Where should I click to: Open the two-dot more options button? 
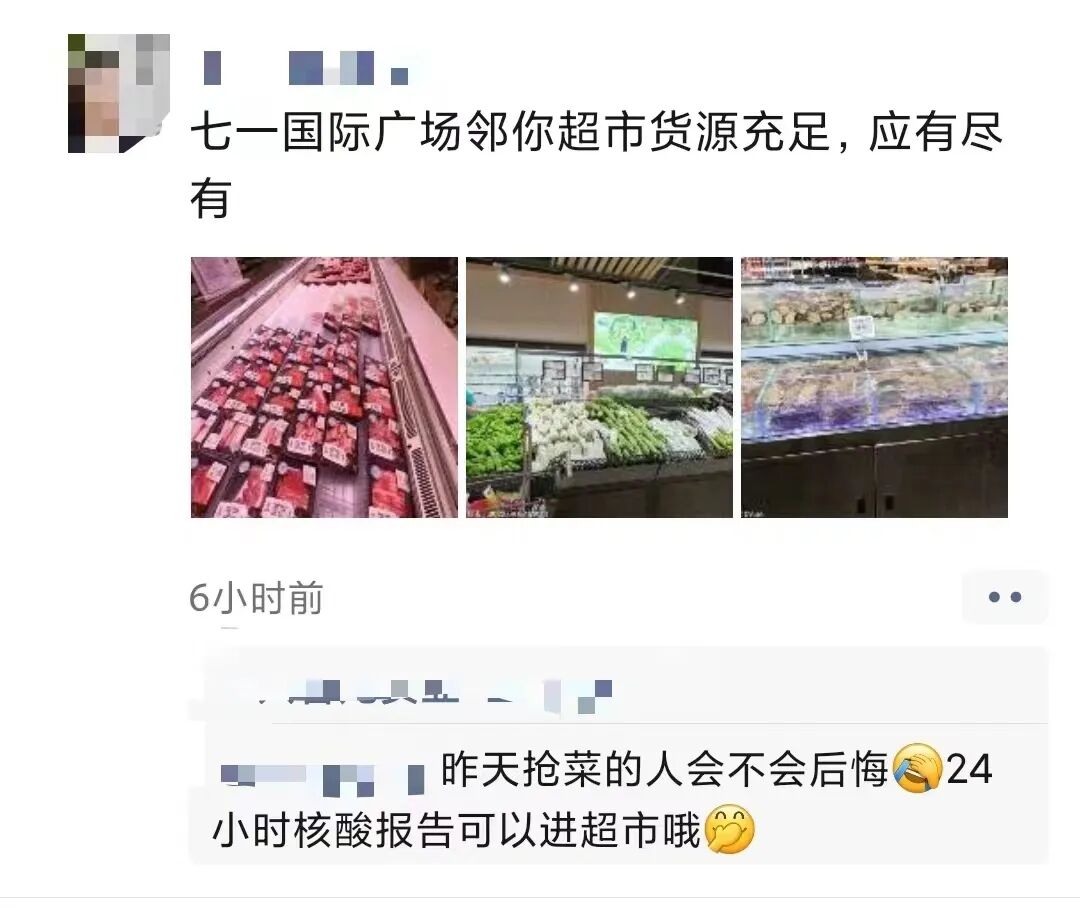(1004, 597)
